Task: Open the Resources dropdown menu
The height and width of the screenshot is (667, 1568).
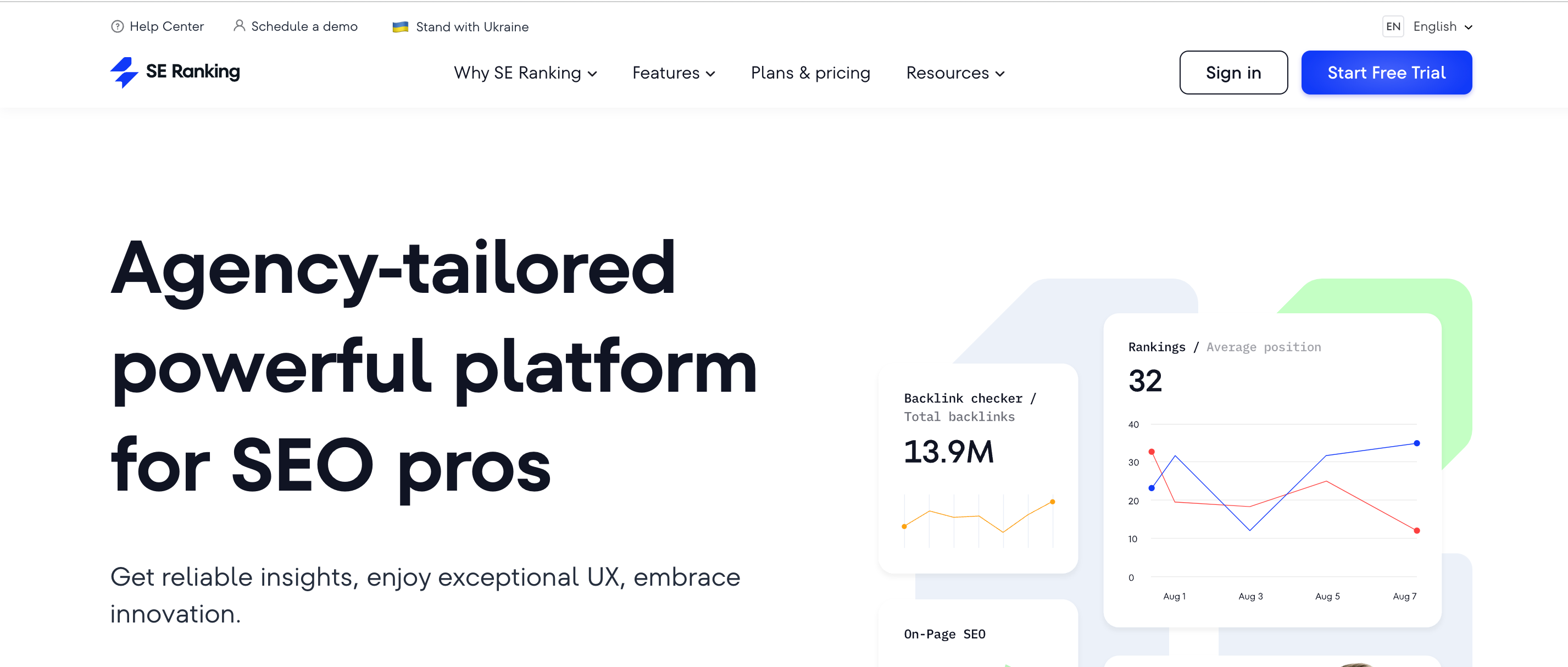Action: click(x=954, y=73)
